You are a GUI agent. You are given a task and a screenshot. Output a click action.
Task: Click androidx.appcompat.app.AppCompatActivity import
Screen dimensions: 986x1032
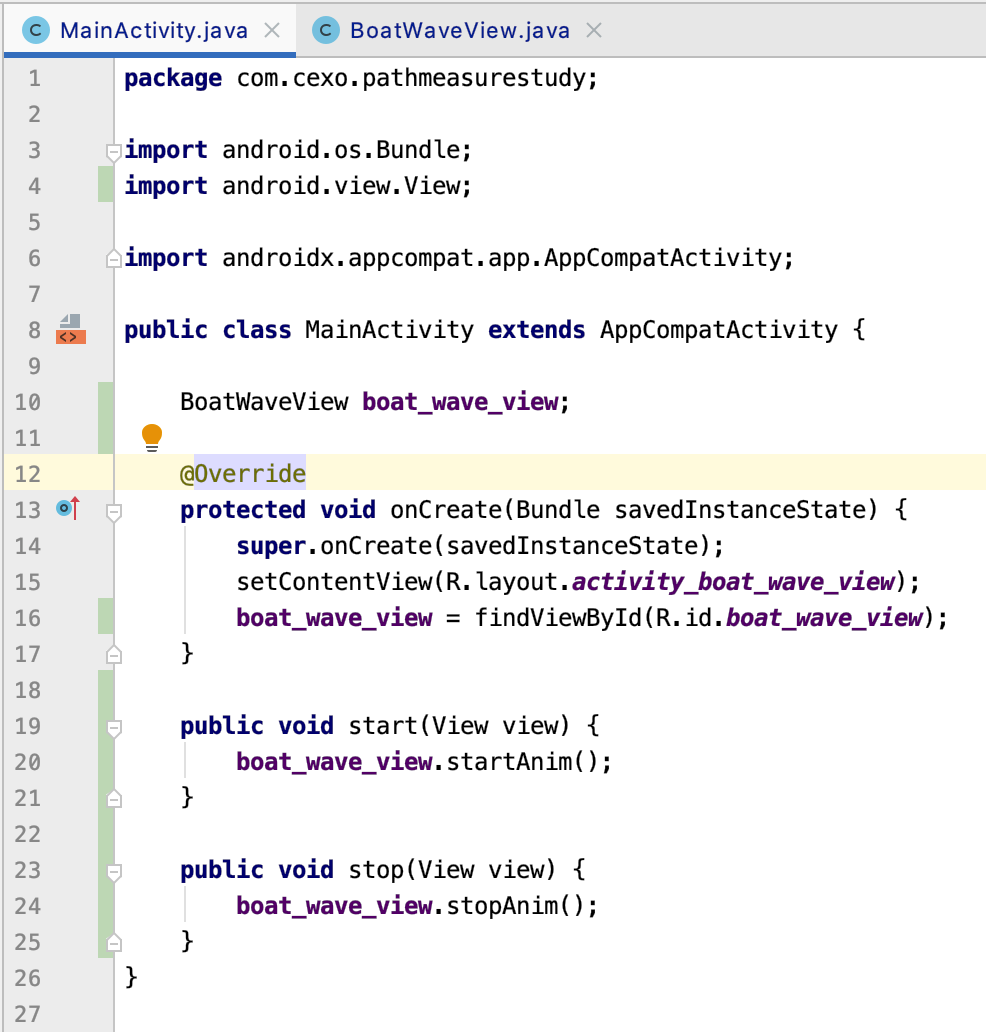(x=502, y=258)
